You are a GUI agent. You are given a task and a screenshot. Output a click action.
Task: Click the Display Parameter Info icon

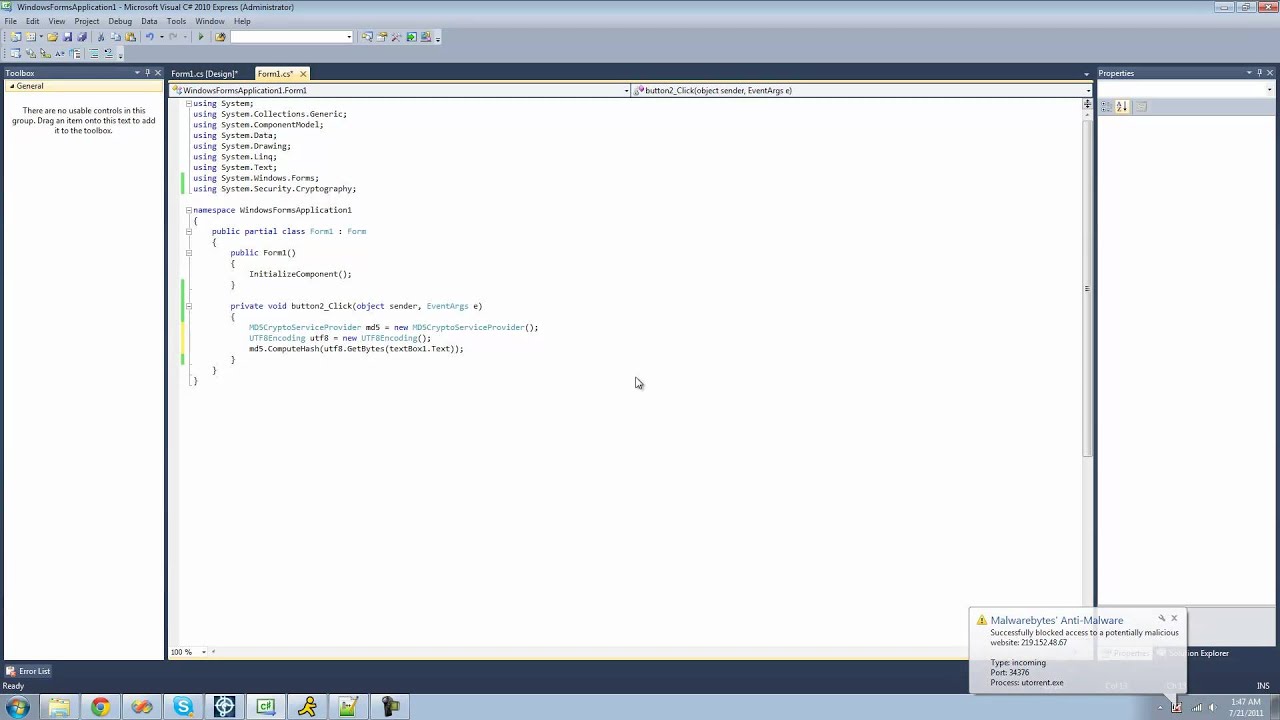click(x=31, y=53)
